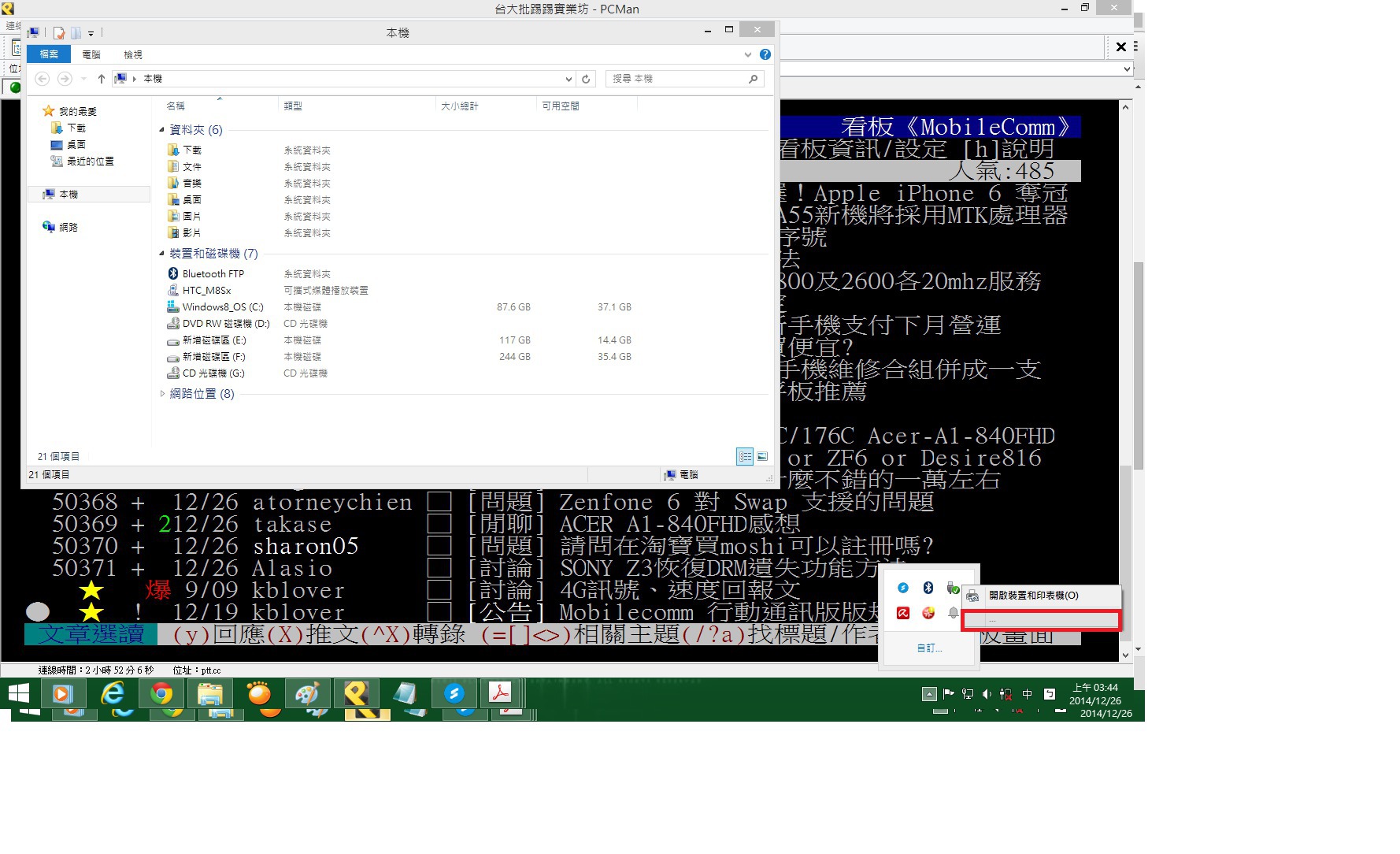The height and width of the screenshot is (854, 1400).
Task: Toggle the Chinese input method indicator
Action: (1027, 694)
